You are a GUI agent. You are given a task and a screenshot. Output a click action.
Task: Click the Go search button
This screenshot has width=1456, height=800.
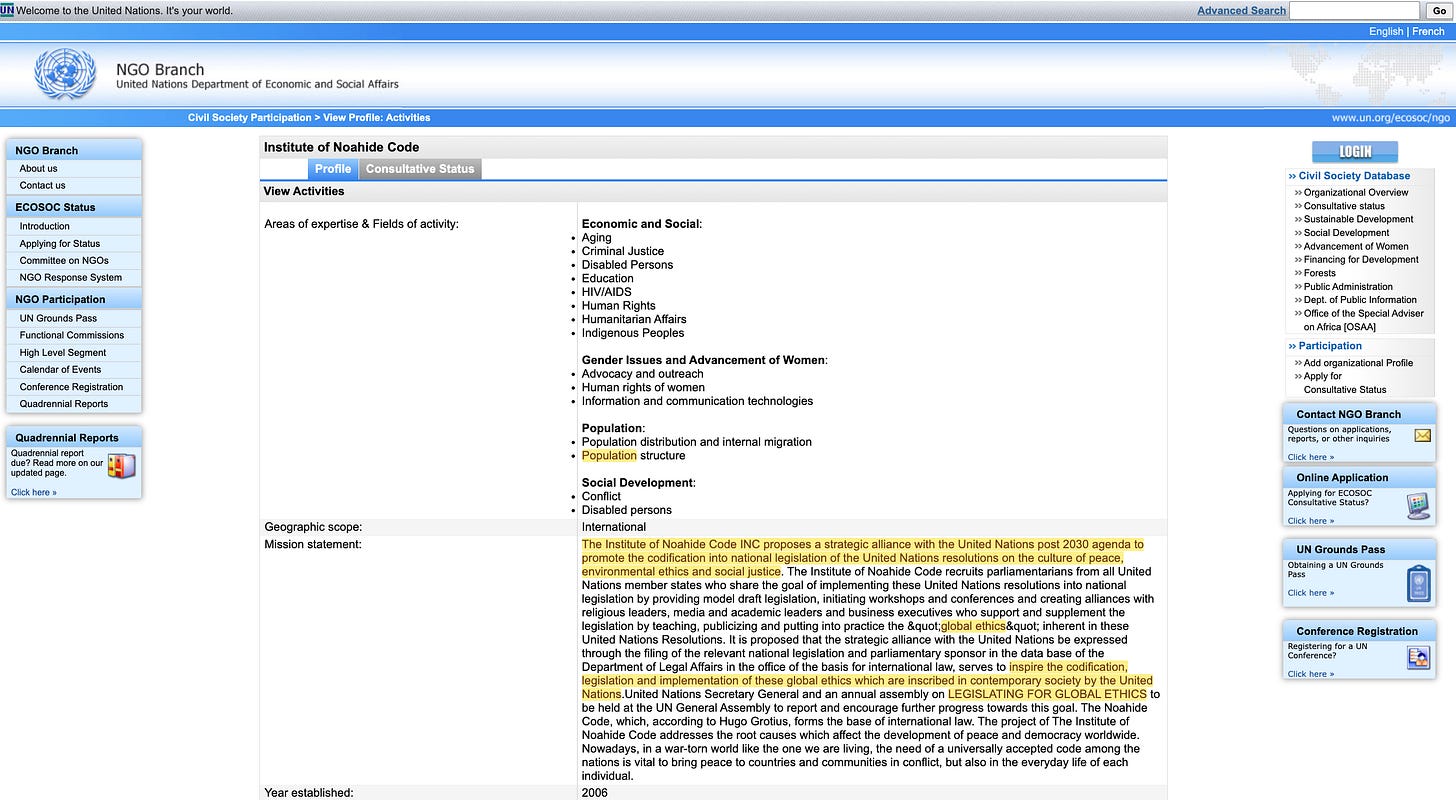pyautogui.click(x=1438, y=10)
